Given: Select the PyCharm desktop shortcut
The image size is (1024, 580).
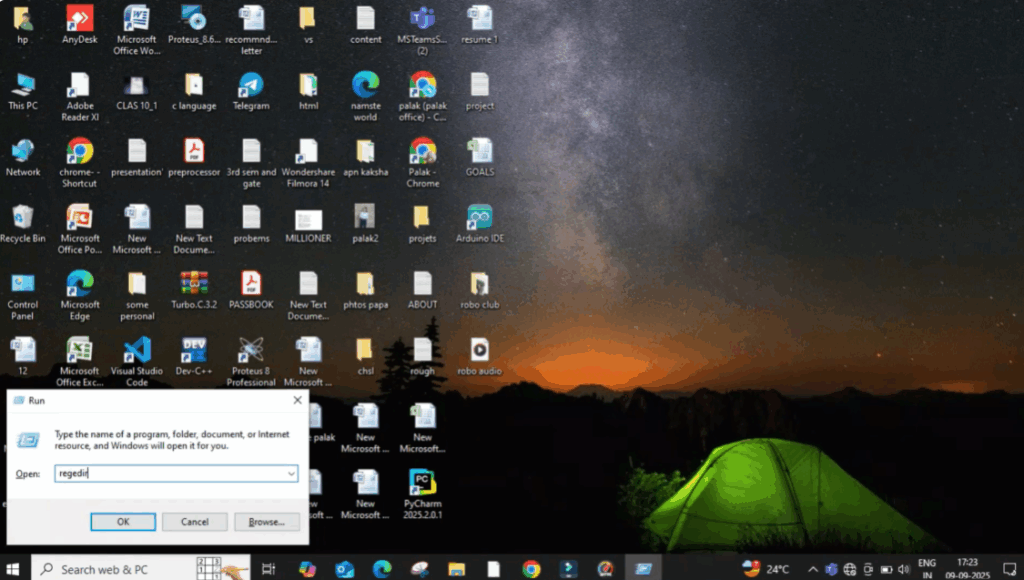Looking at the screenshot, I should point(423,483).
